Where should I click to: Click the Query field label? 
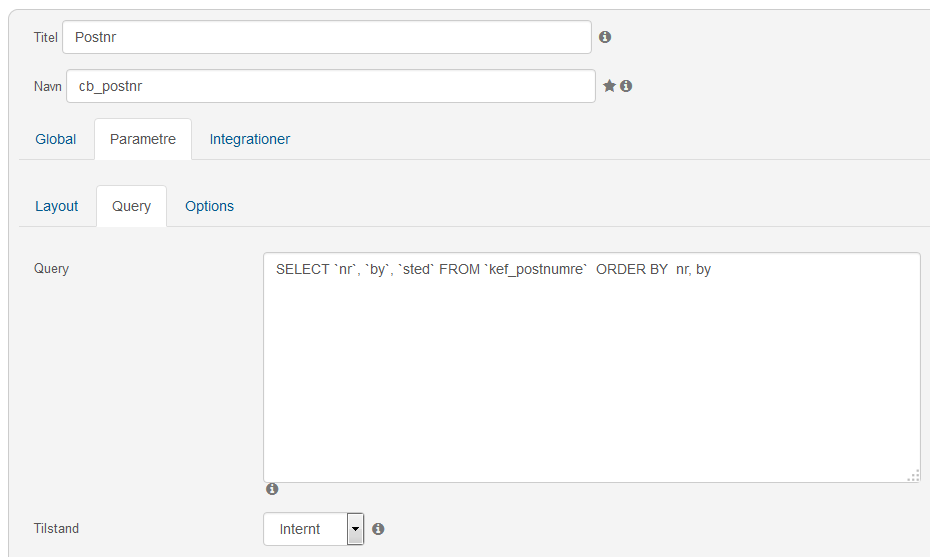(x=52, y=269)
